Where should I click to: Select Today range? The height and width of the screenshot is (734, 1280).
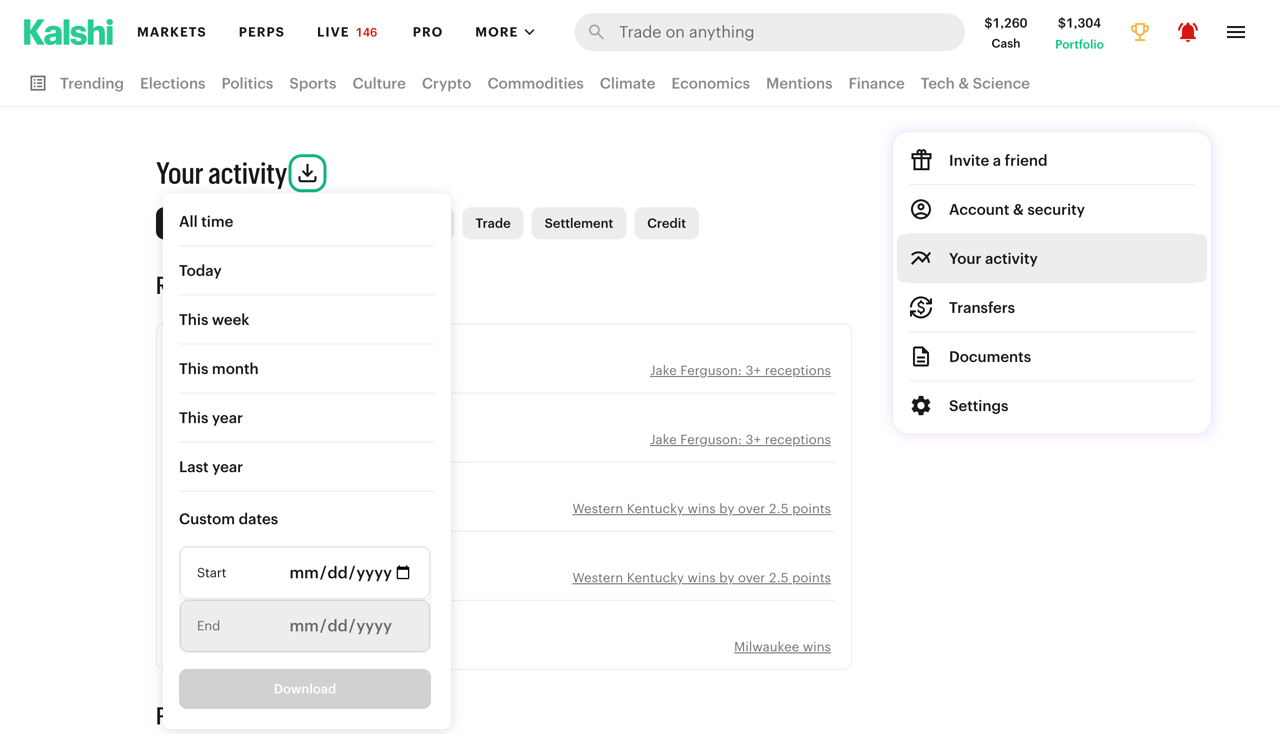[307, 271]
